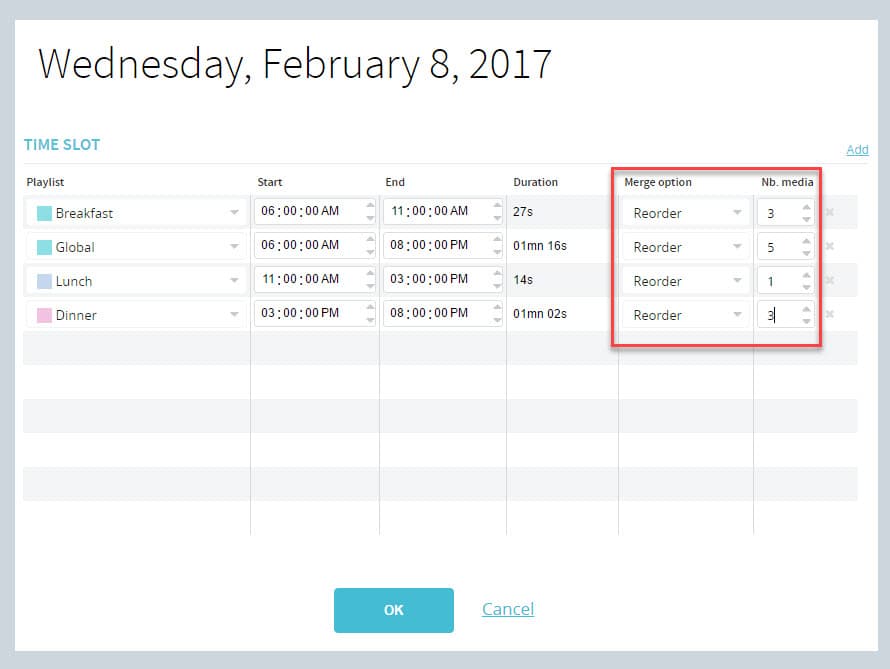Click the Playlist column header
Image resolution: width=890 pixels, height=669 pixels.
45,182
